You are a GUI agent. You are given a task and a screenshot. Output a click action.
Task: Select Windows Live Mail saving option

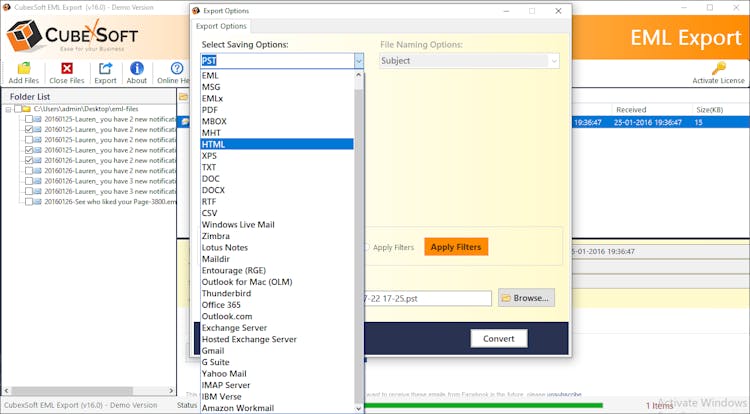point(277,225)
